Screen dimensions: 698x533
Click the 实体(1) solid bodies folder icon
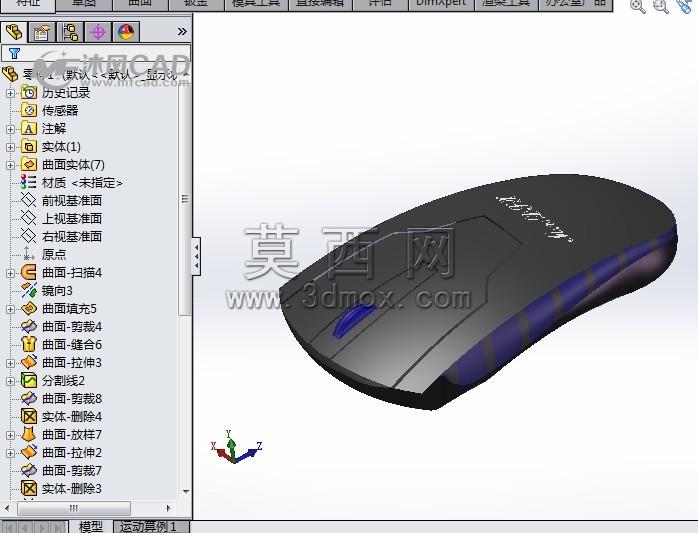click(29, 146)
